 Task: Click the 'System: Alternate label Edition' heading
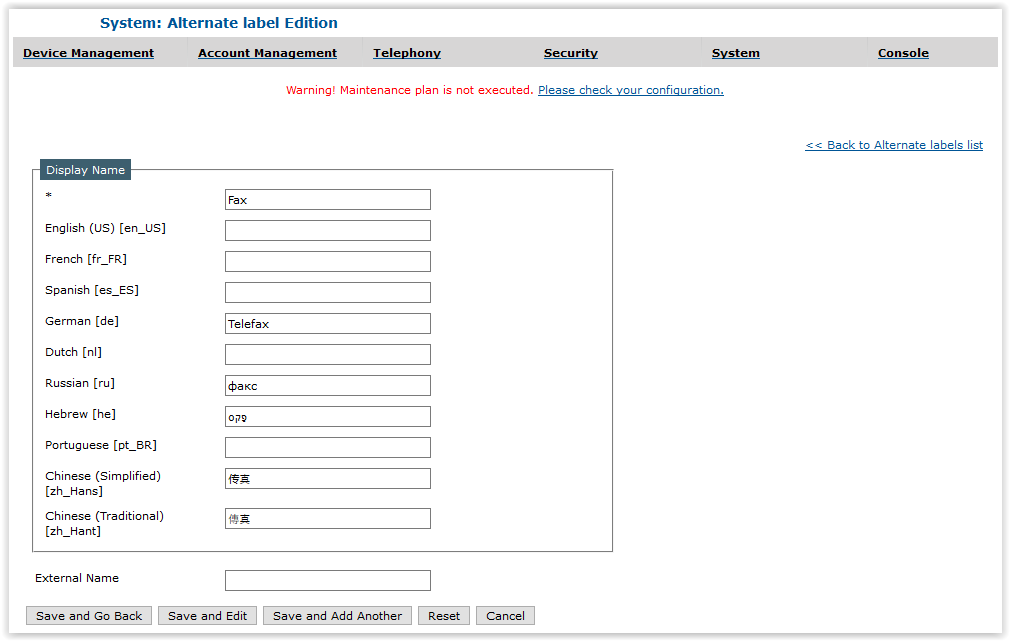[x=218, y=23]
